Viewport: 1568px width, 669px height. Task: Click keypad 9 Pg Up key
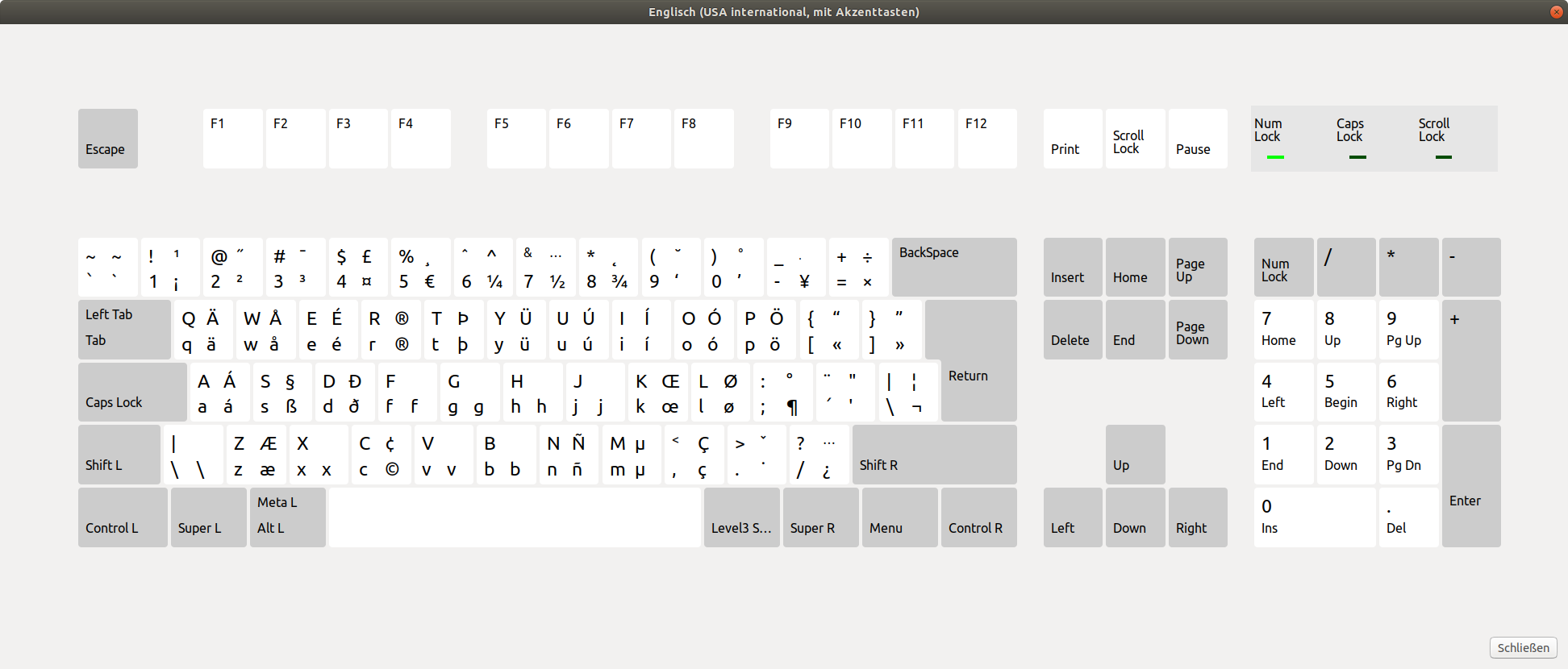[1409, 330]
